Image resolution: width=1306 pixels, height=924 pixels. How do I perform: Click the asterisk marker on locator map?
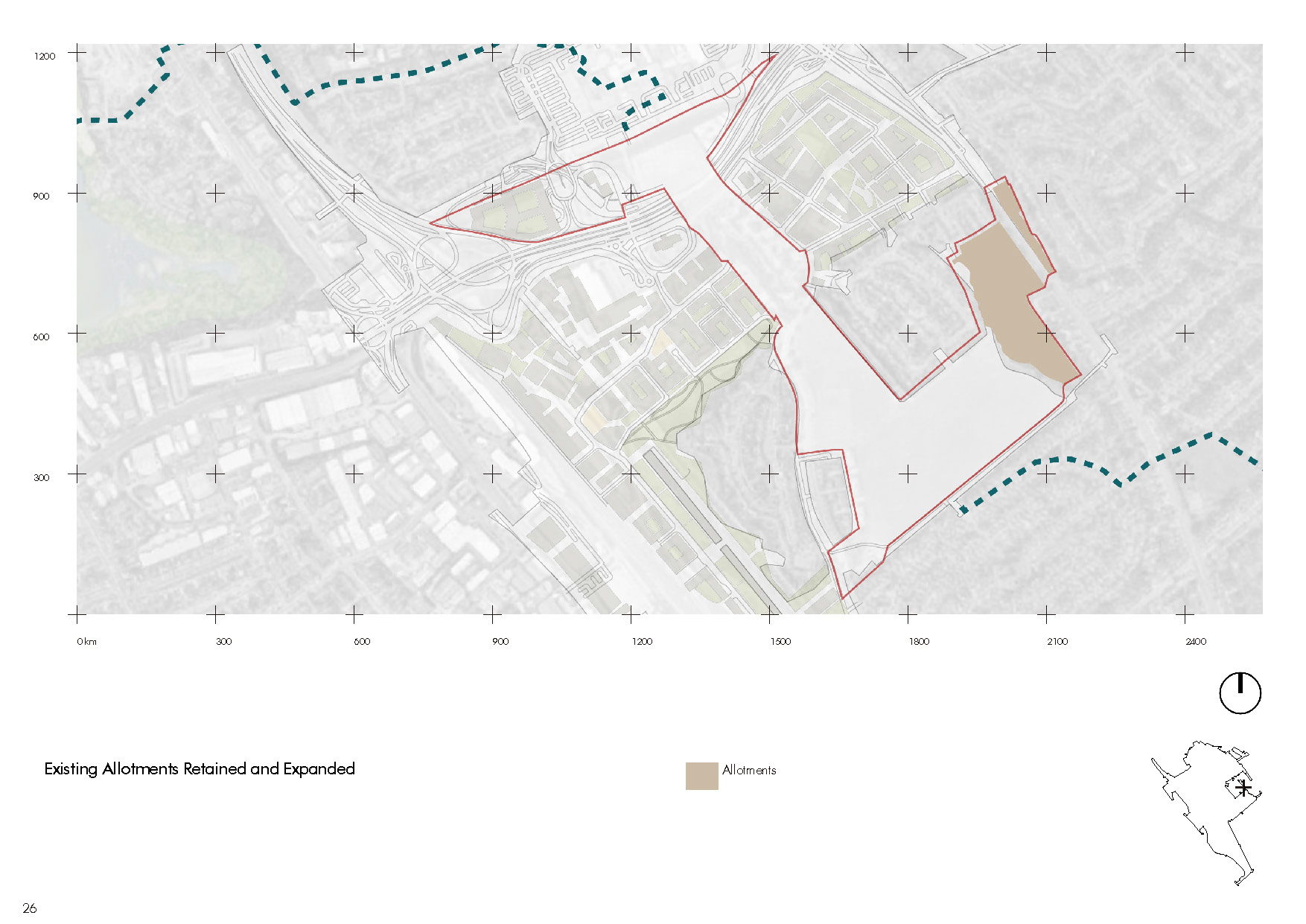[1243, 788]
